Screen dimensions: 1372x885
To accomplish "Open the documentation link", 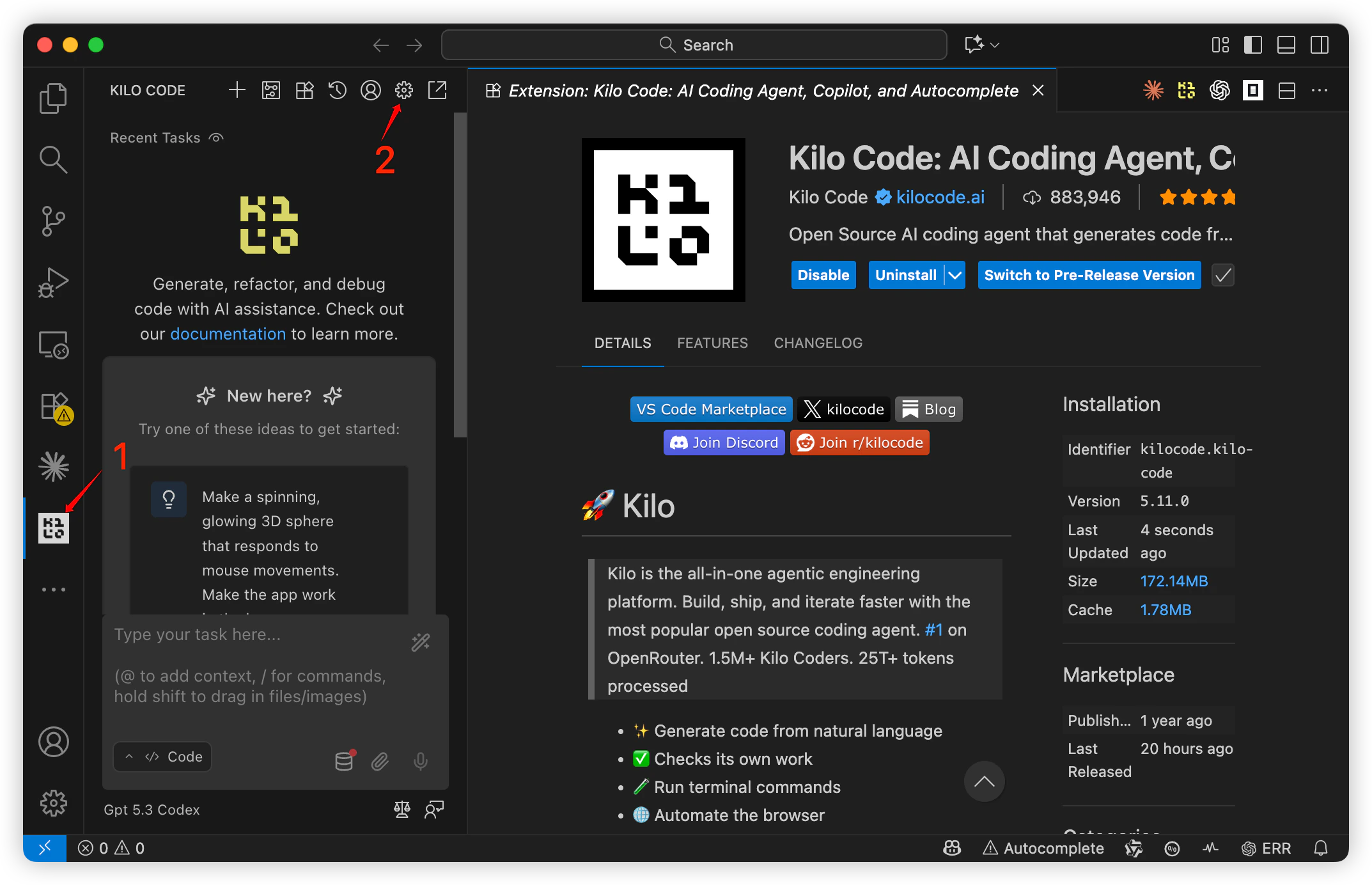I will (228, 334).
